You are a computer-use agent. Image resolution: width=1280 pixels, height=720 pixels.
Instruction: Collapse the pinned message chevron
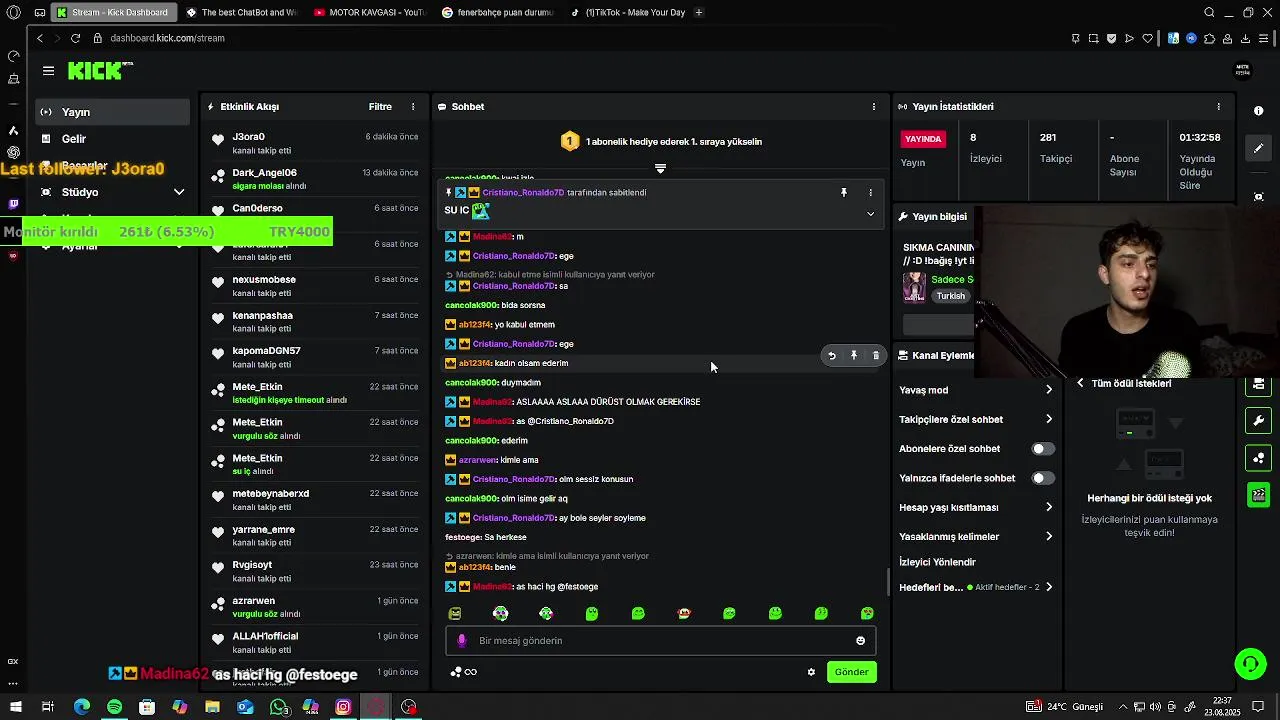click(x=870, y=214)
